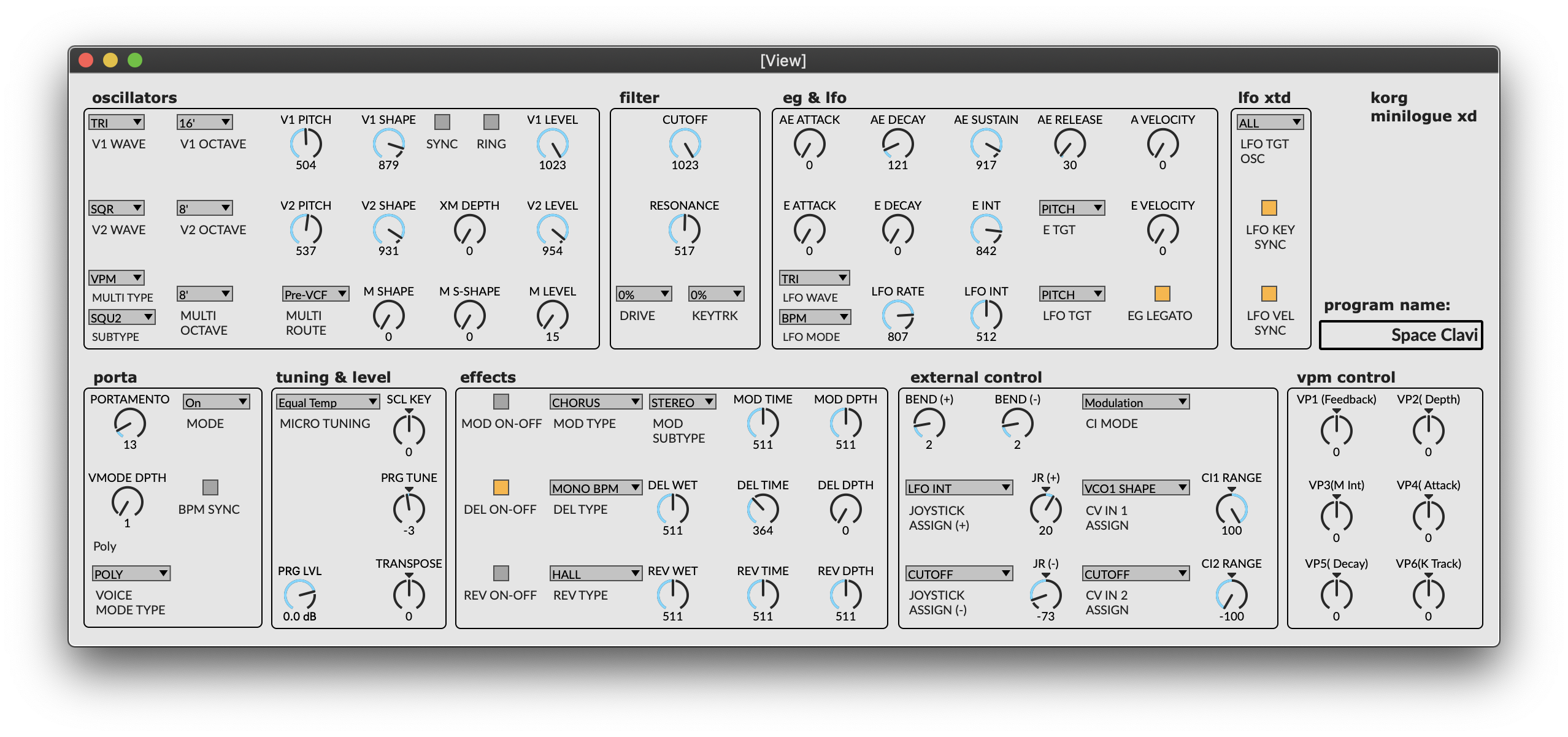The image size is (1568, 737).
Task: Open the V2 WAVE dropdown showing SQR
Action: click(x=116, y=208)
